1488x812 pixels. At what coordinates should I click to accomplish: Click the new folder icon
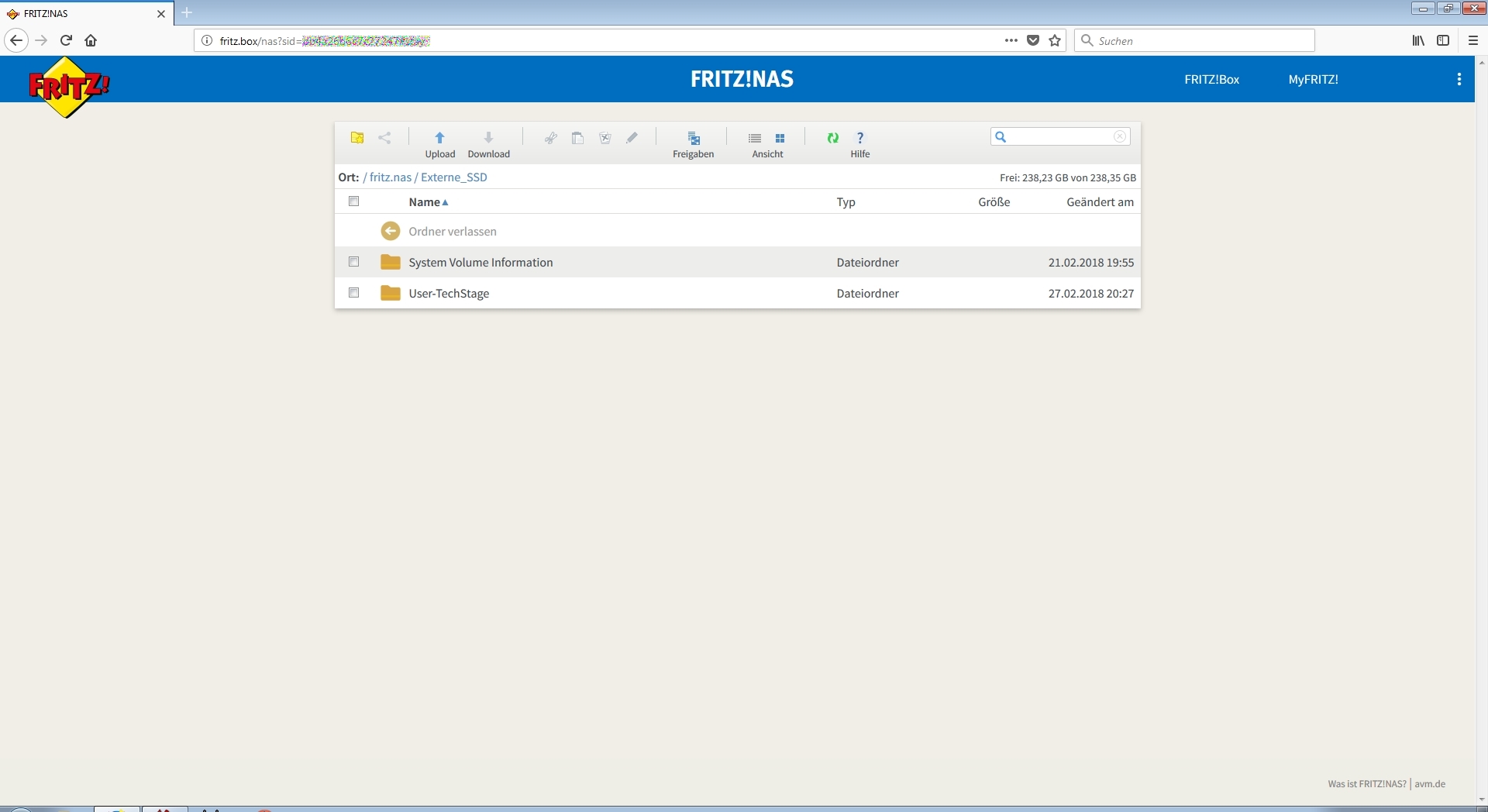click(357, 138)
